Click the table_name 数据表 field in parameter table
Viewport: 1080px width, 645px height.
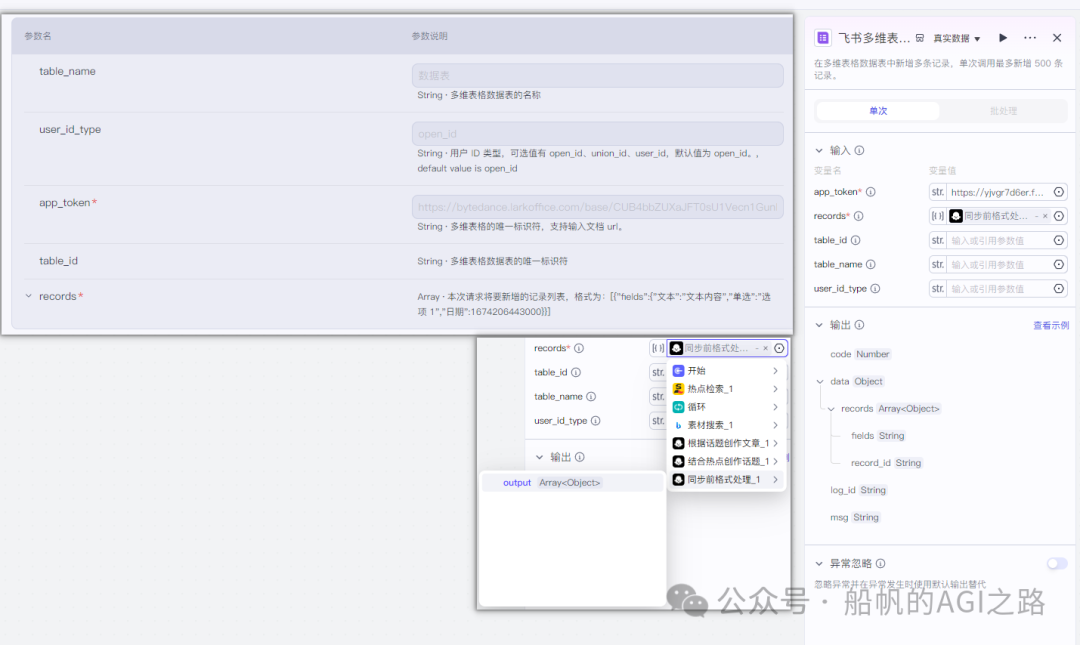pyautogui.click(x=597, y=76)
